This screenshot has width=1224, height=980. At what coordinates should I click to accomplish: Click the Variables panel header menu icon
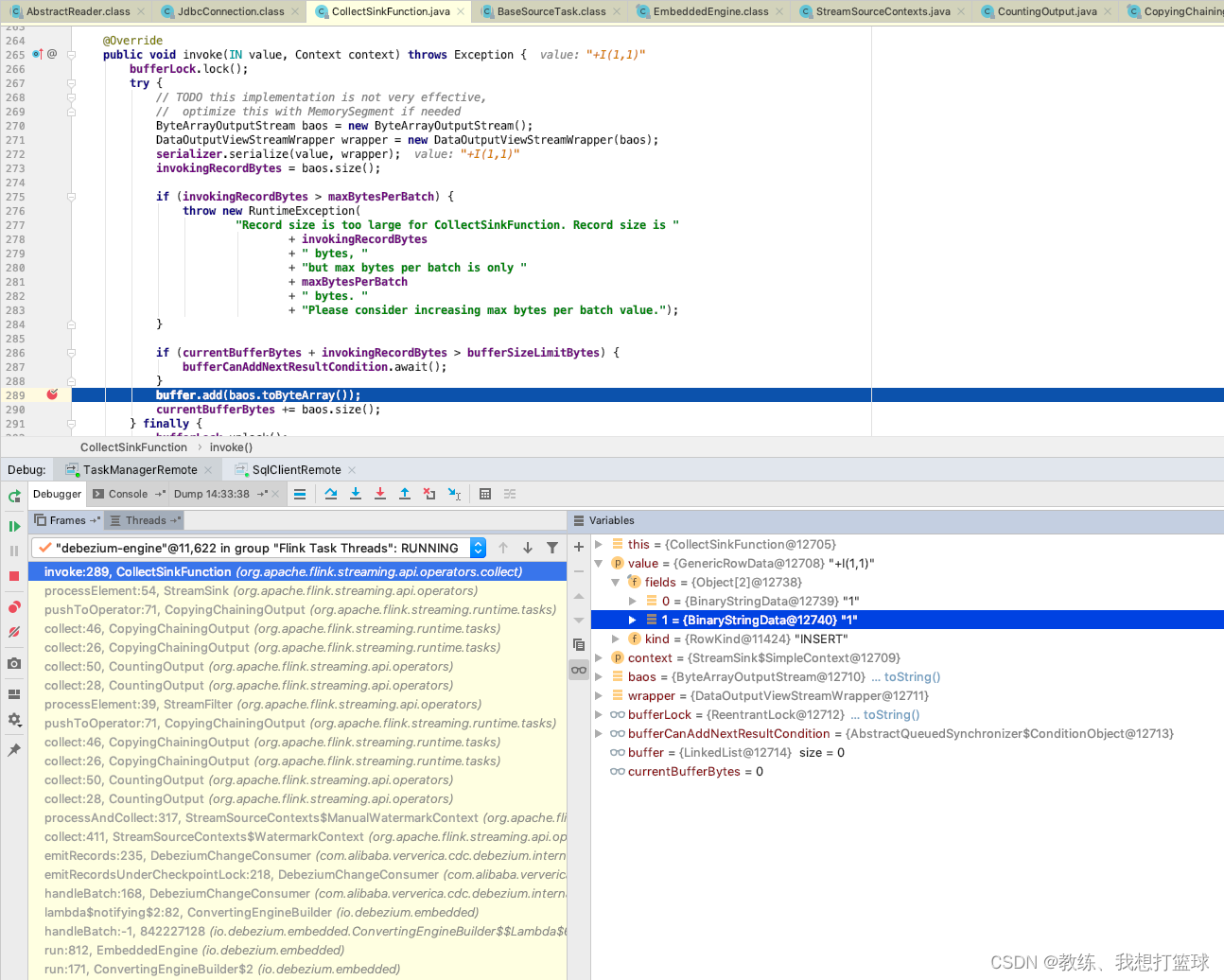point(579,520)
